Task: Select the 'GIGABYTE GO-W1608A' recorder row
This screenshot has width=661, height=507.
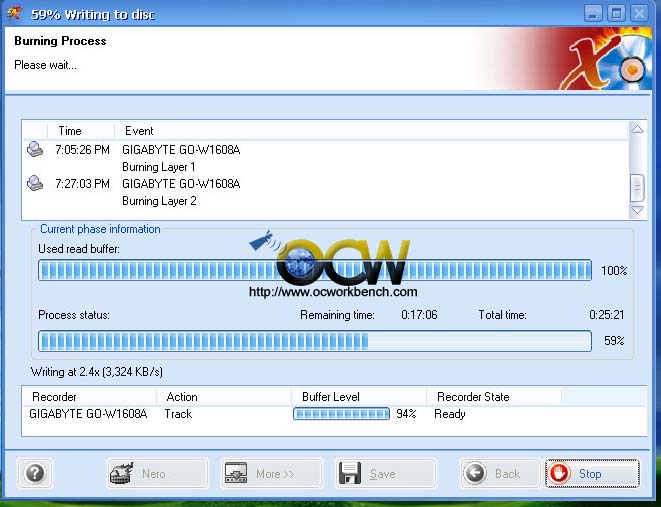Action: pos(334,414)
